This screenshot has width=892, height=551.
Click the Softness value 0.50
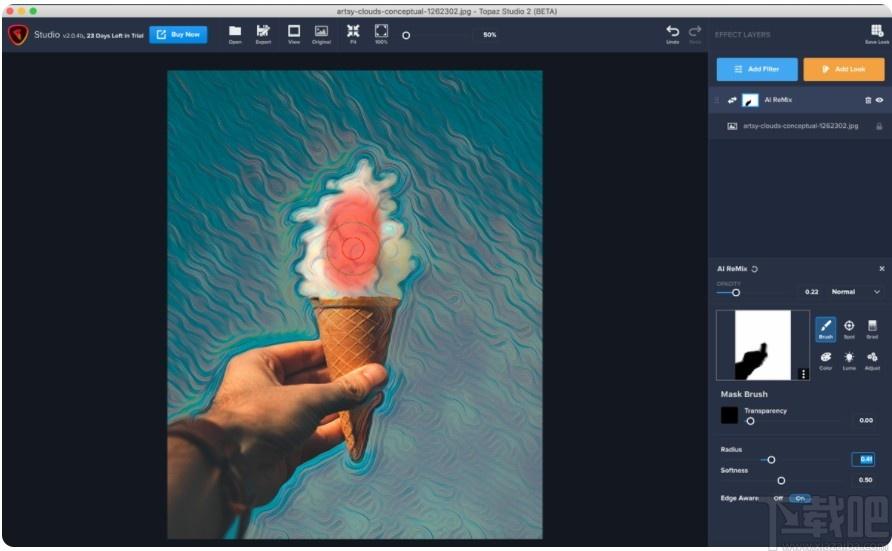pos(865,480)
